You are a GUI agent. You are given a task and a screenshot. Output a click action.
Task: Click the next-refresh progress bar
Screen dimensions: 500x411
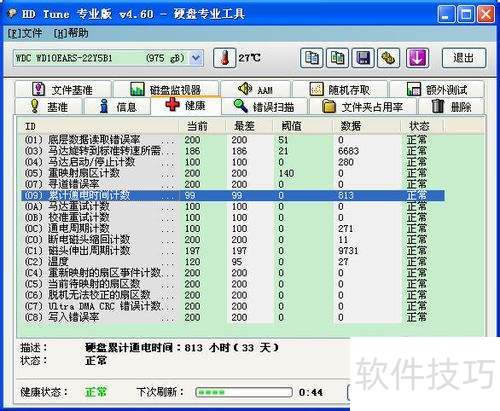click(244, 392)
